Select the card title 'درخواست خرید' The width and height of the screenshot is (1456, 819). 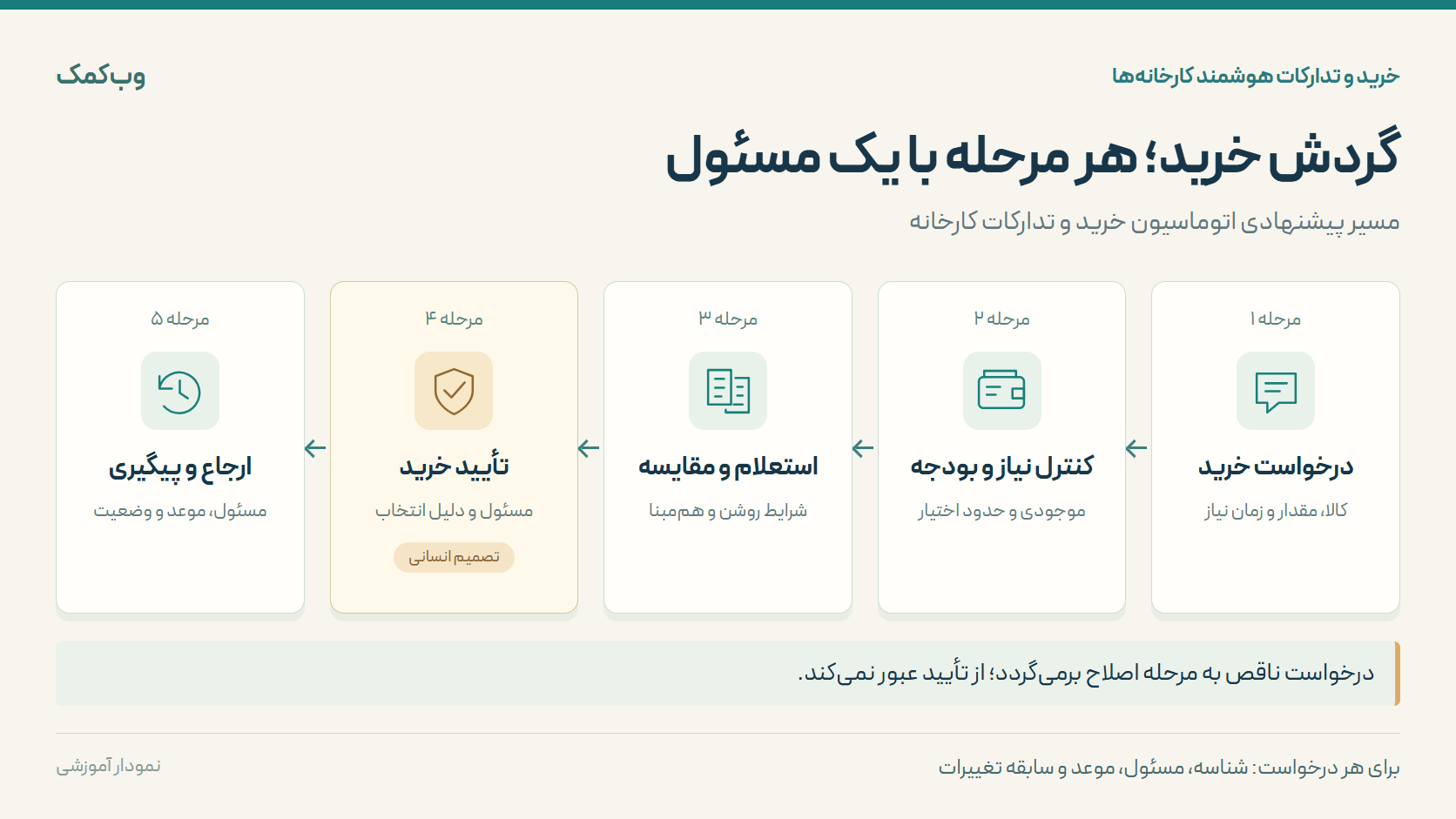1276,467
